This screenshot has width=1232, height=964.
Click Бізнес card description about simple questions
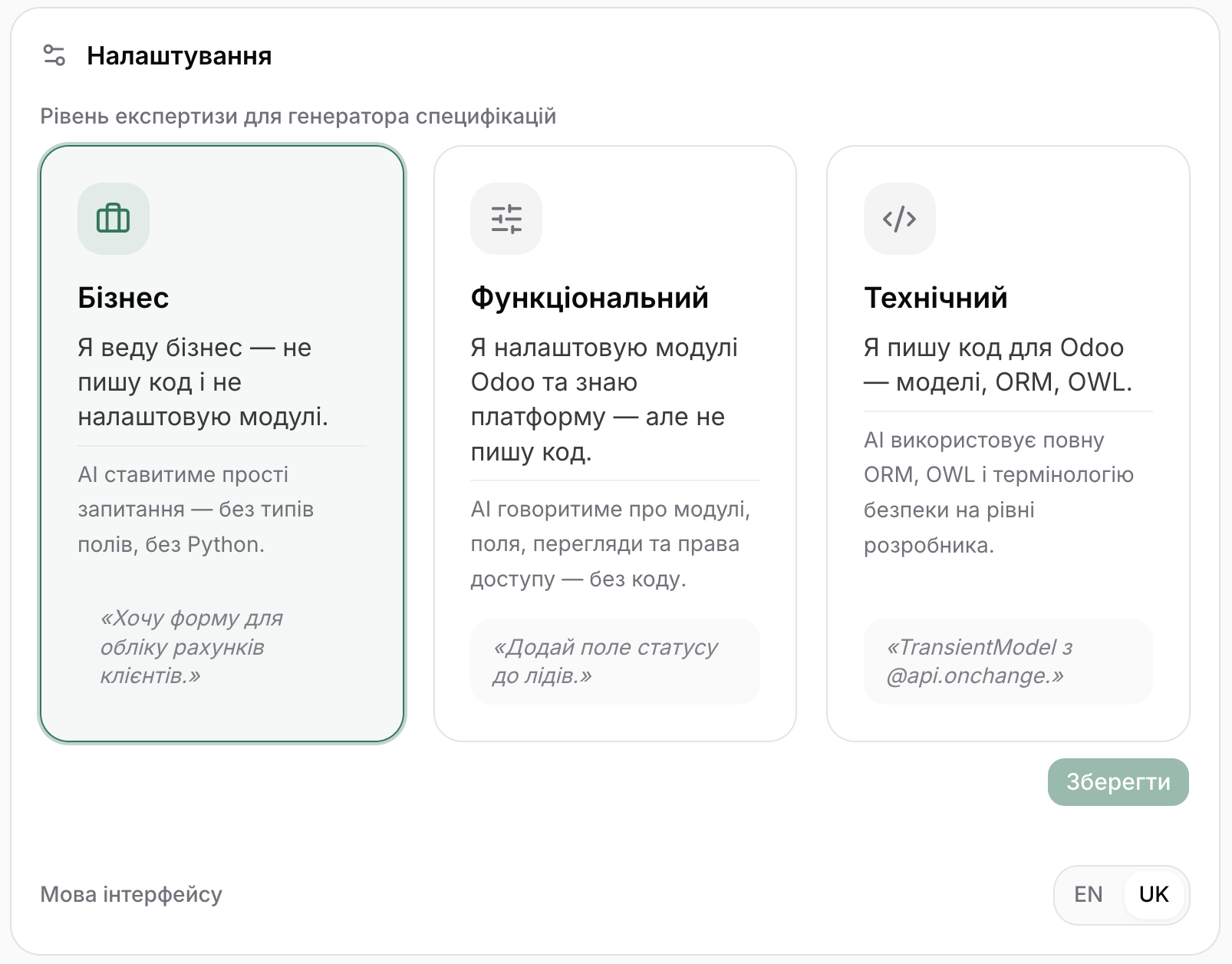196,510
